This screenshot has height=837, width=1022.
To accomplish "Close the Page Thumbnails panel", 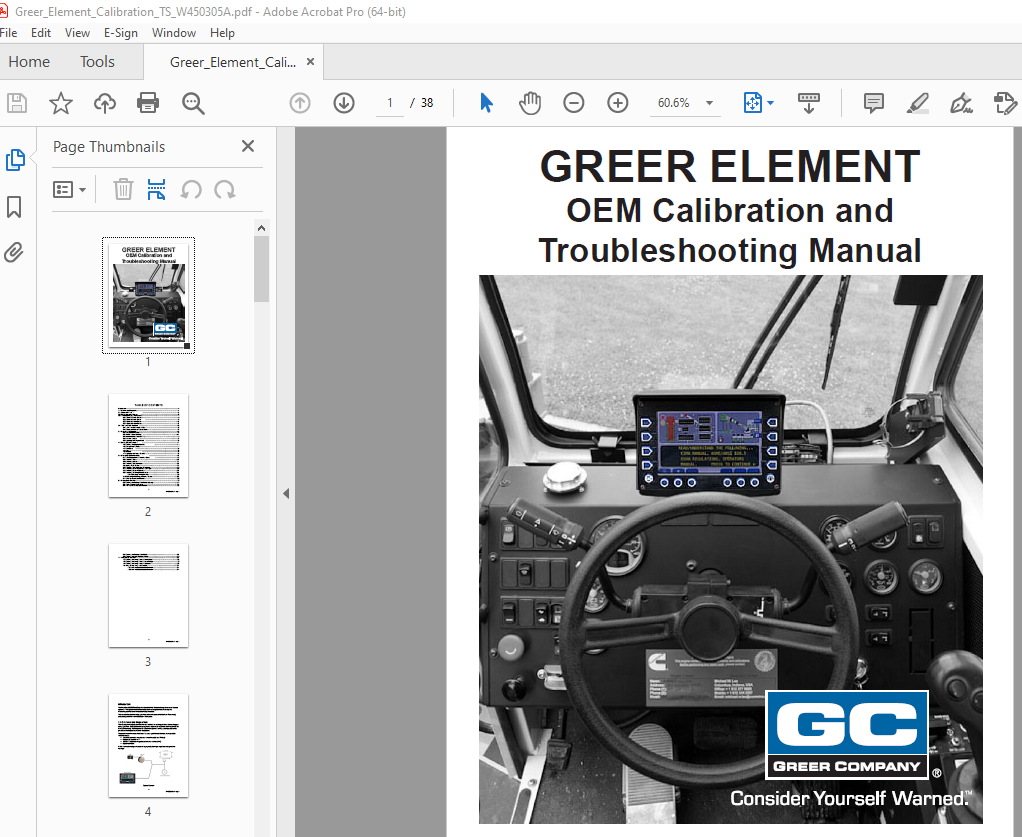I will (248, 146).
